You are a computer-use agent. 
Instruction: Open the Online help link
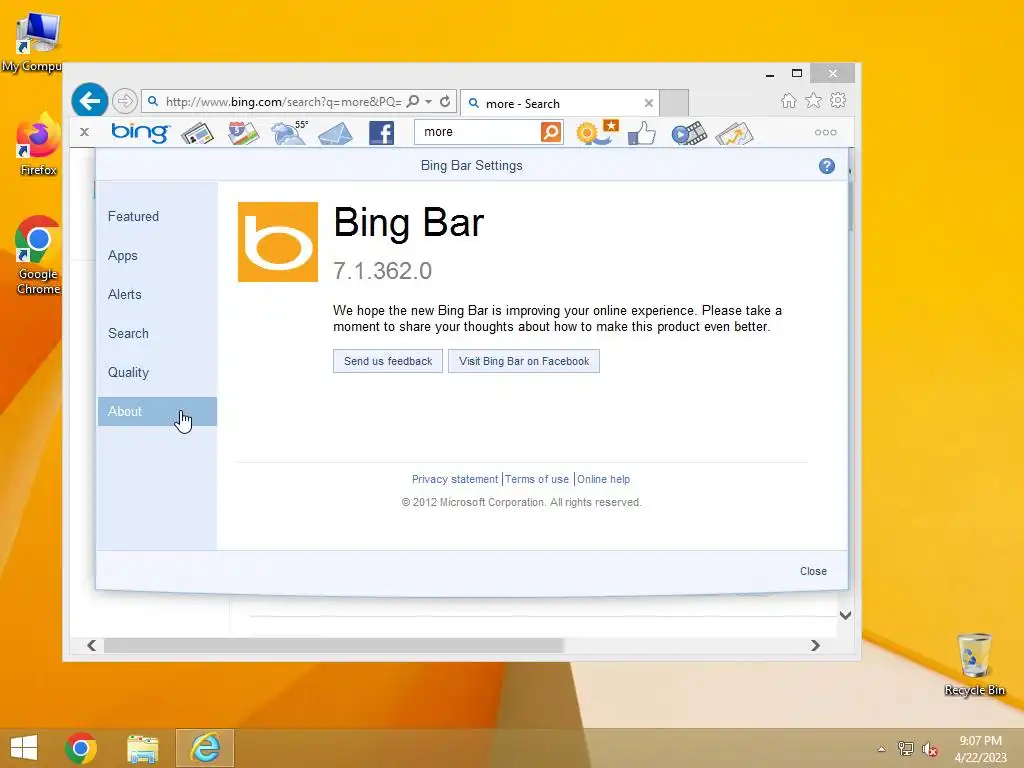pos(603,479)
